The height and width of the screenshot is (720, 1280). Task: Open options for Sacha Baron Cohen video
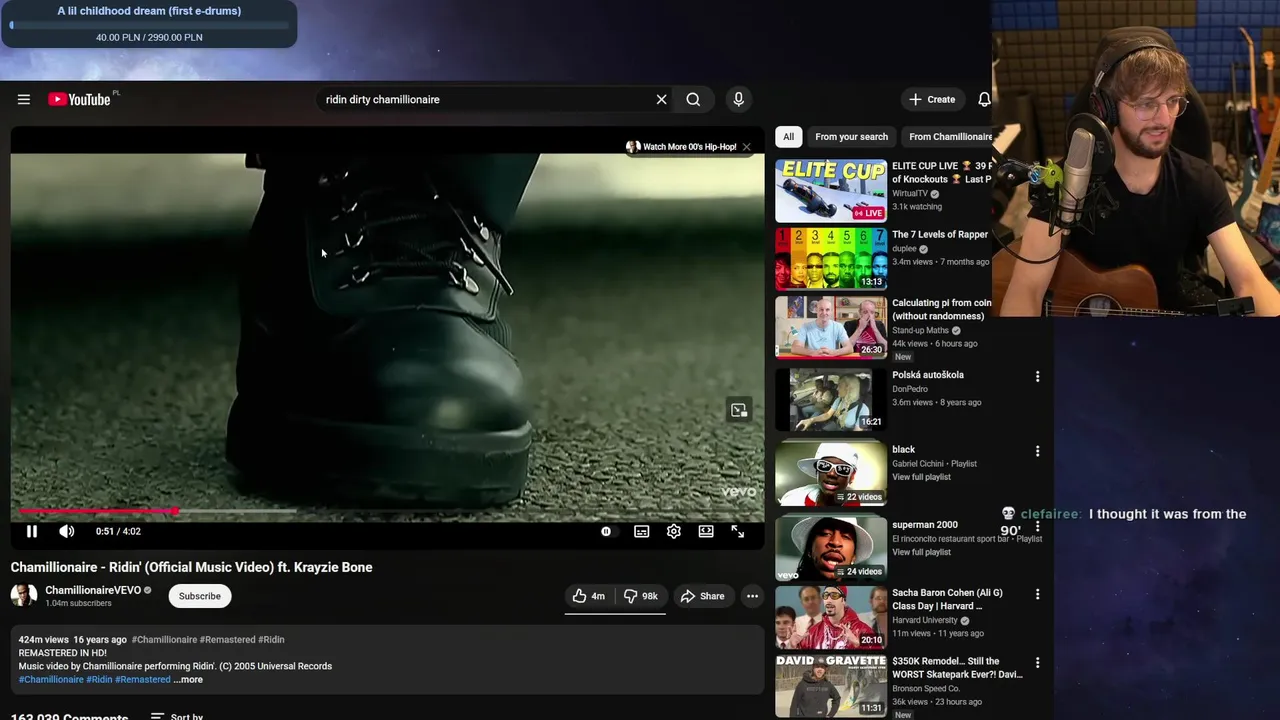click(x=1037, y=594)
